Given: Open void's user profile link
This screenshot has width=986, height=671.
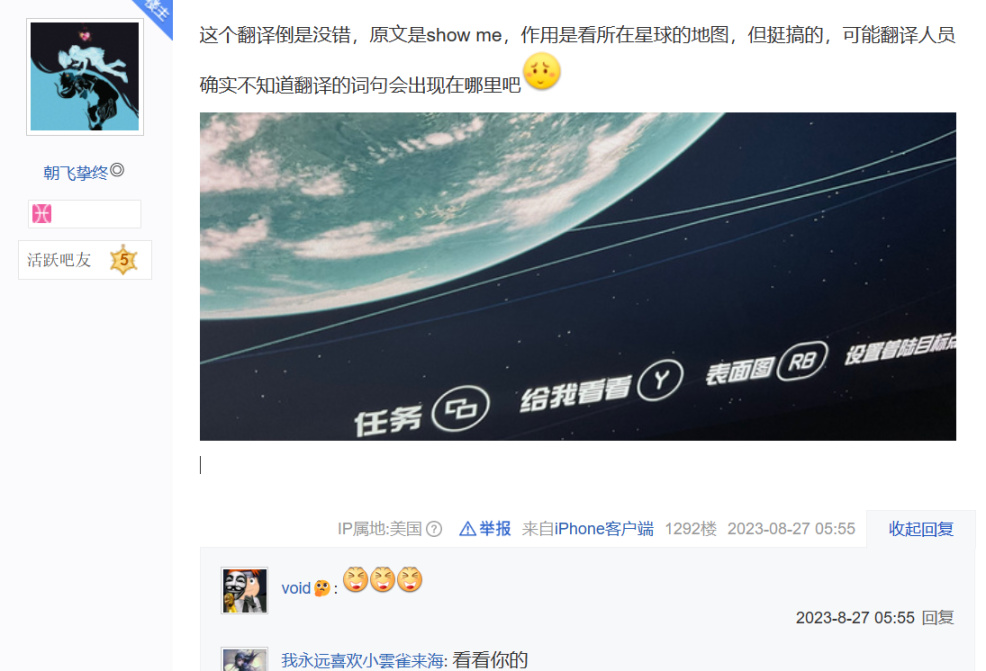Looking at the screenshot, I should coord(296,589).
